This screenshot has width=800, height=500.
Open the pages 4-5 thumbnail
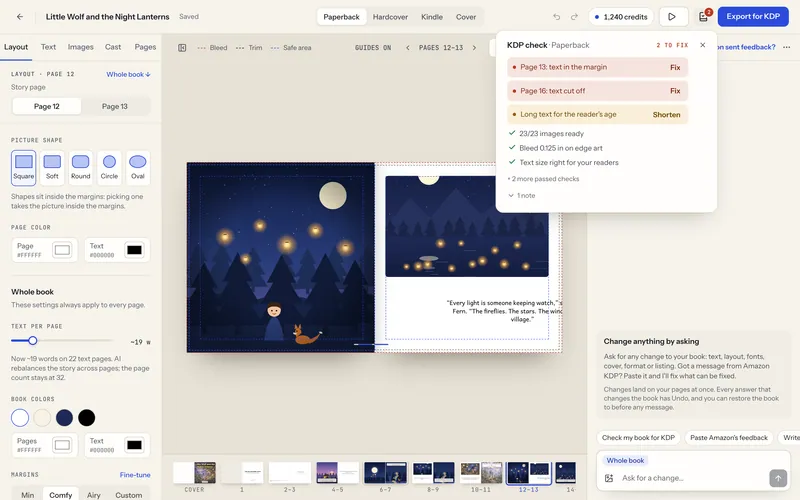[337, 473]
